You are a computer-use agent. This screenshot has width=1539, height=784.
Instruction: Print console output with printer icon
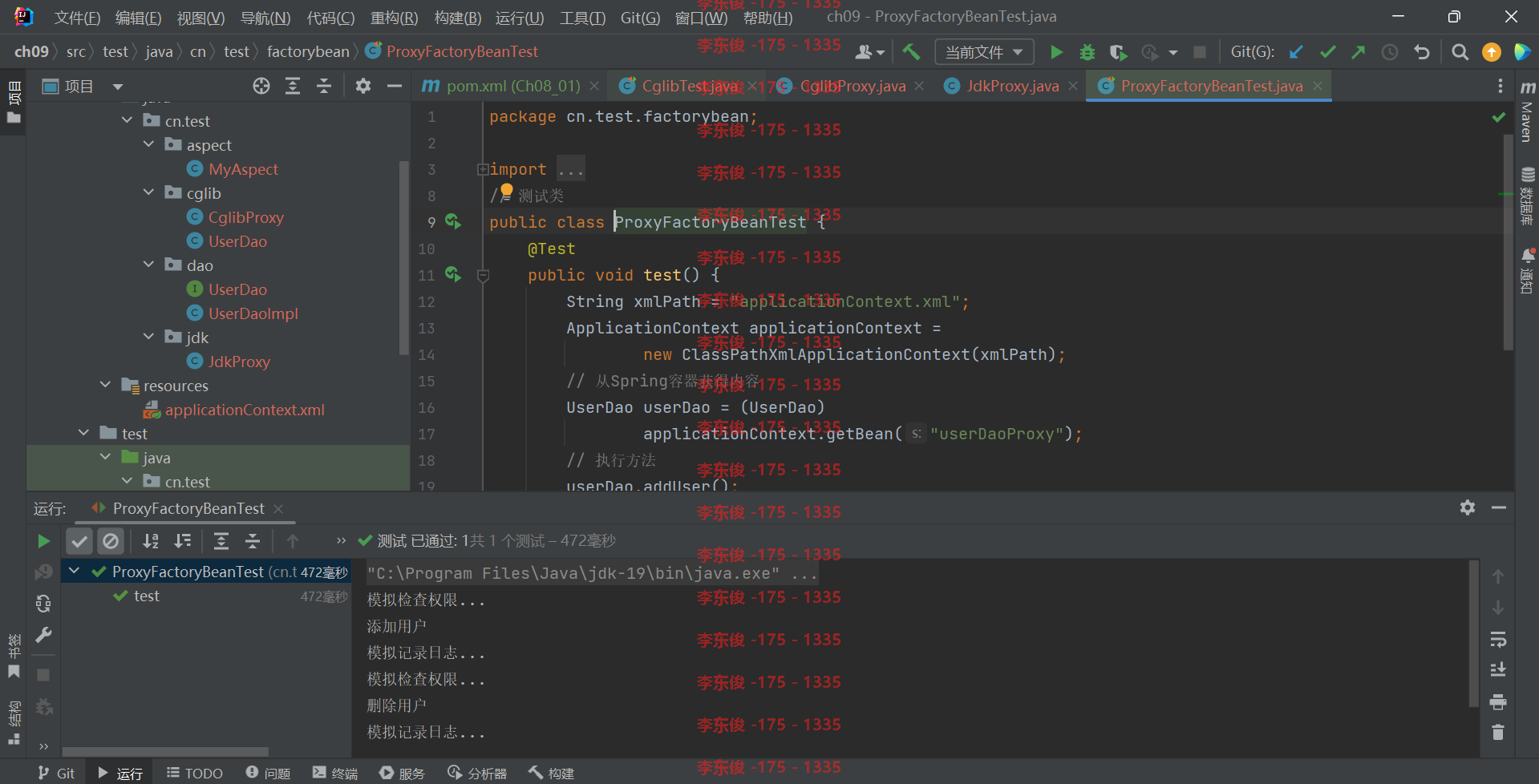(1498, 702)
